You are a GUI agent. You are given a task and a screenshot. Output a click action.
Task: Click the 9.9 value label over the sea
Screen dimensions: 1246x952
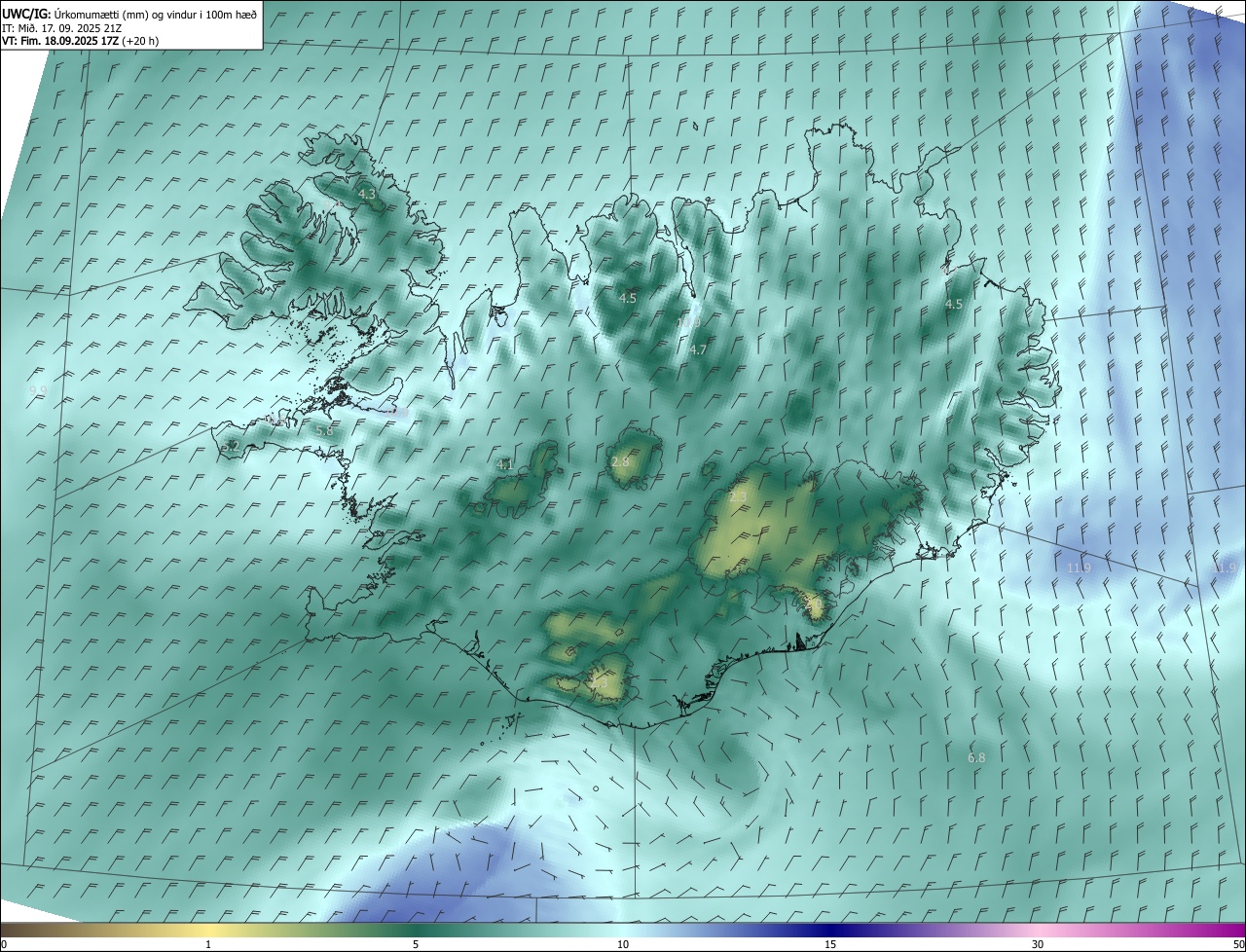pos(38,391)
